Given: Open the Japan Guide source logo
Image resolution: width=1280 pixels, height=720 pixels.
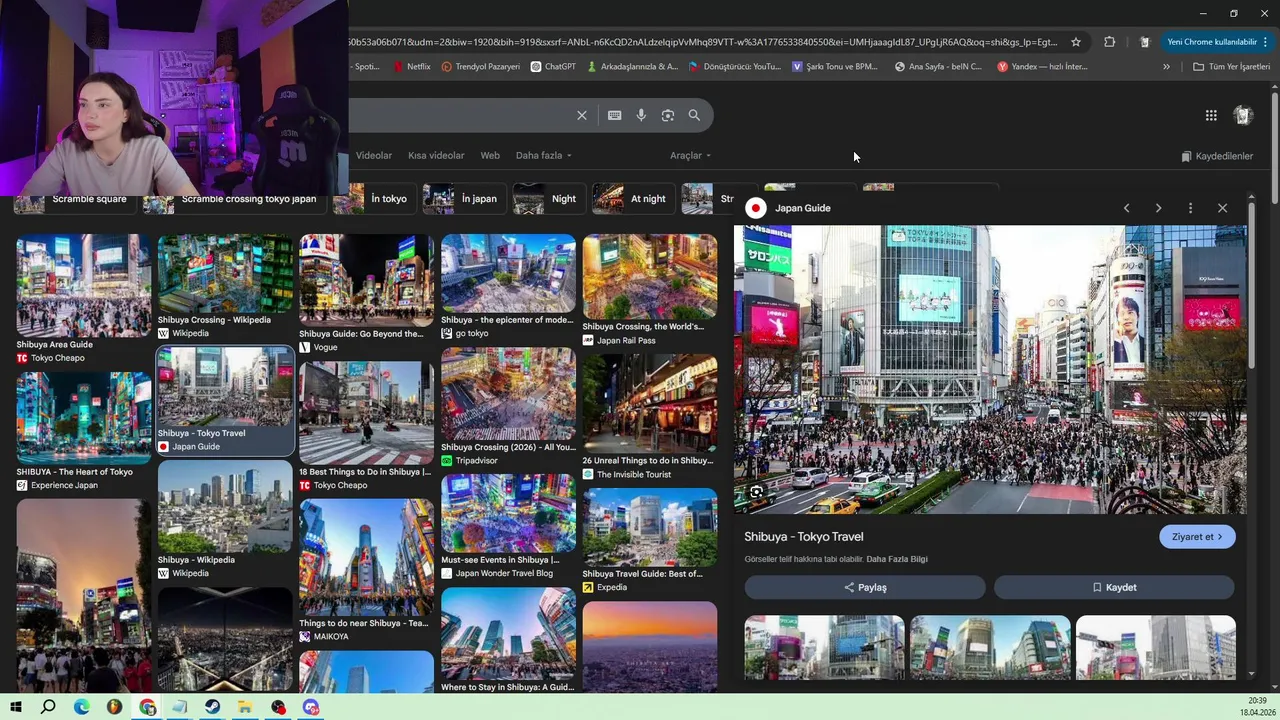Looking at the screenshot, I should coord(756,208).
